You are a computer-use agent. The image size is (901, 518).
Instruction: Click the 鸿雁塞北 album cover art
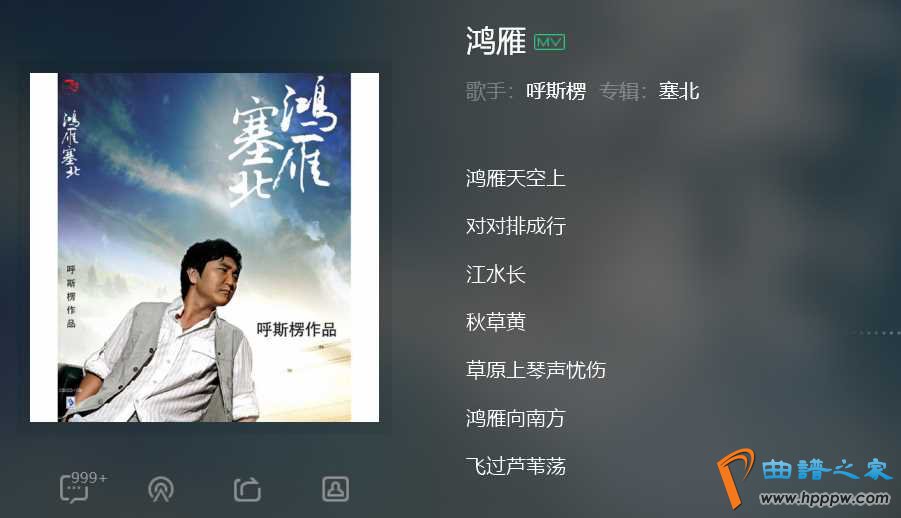[x=205, y=247]
